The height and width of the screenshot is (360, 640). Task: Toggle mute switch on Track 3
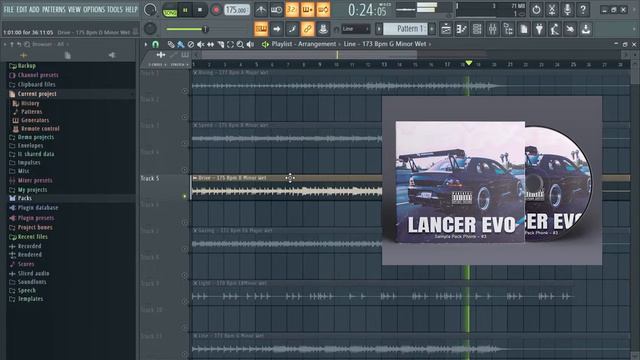(184, 144)
